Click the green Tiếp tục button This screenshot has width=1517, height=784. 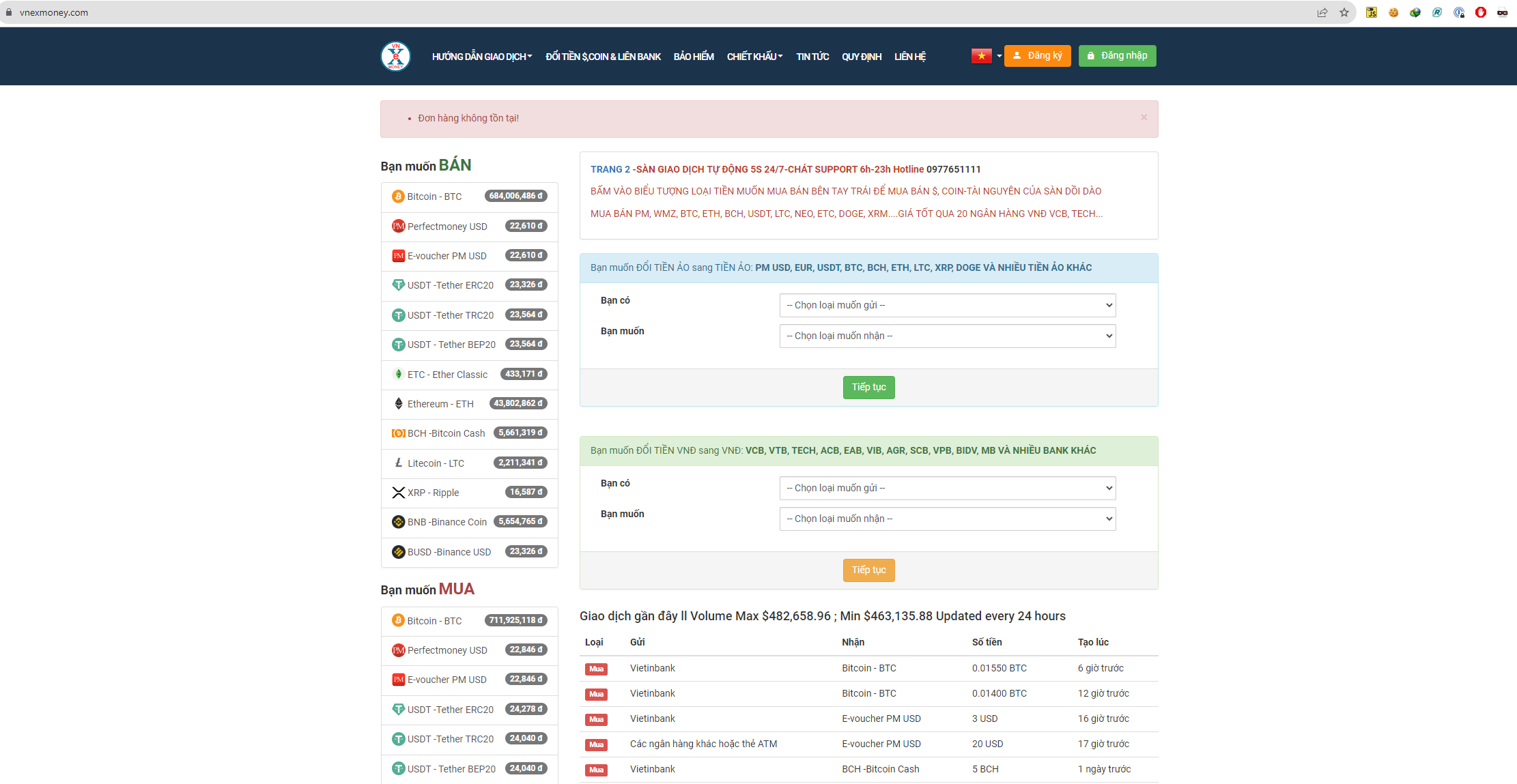pyautogui.click(x=868, y=388)
